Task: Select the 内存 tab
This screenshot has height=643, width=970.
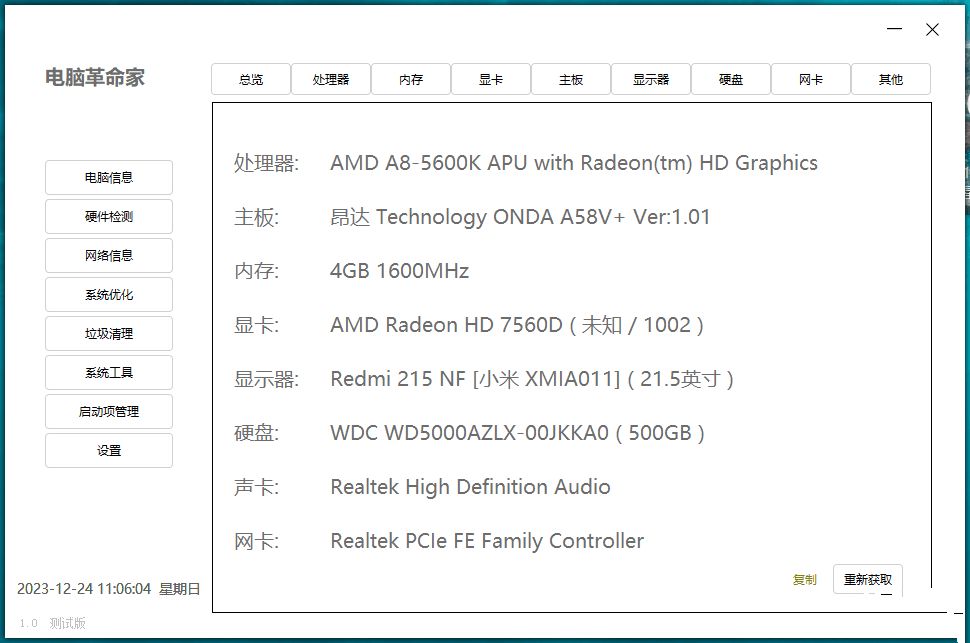Action: click(x=411, y=79)
